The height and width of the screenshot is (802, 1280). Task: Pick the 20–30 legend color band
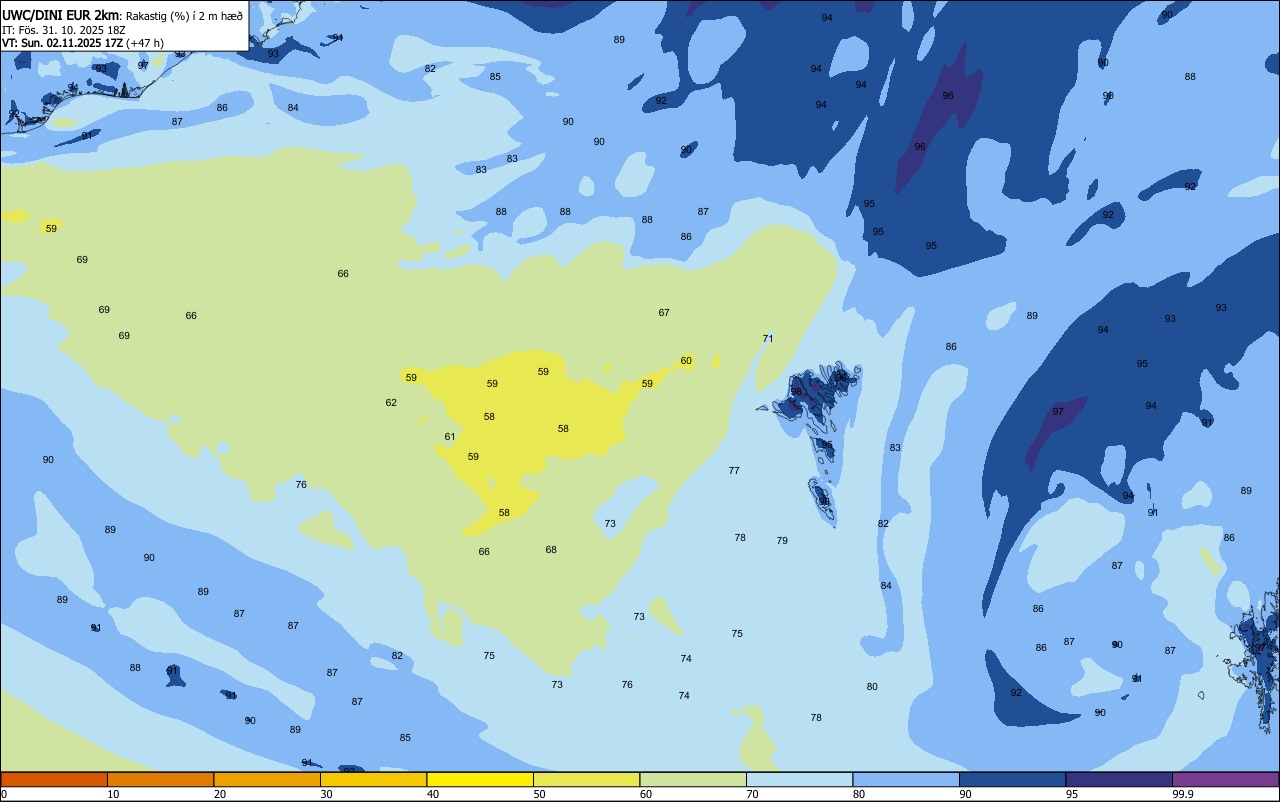[x=267, y=779]
